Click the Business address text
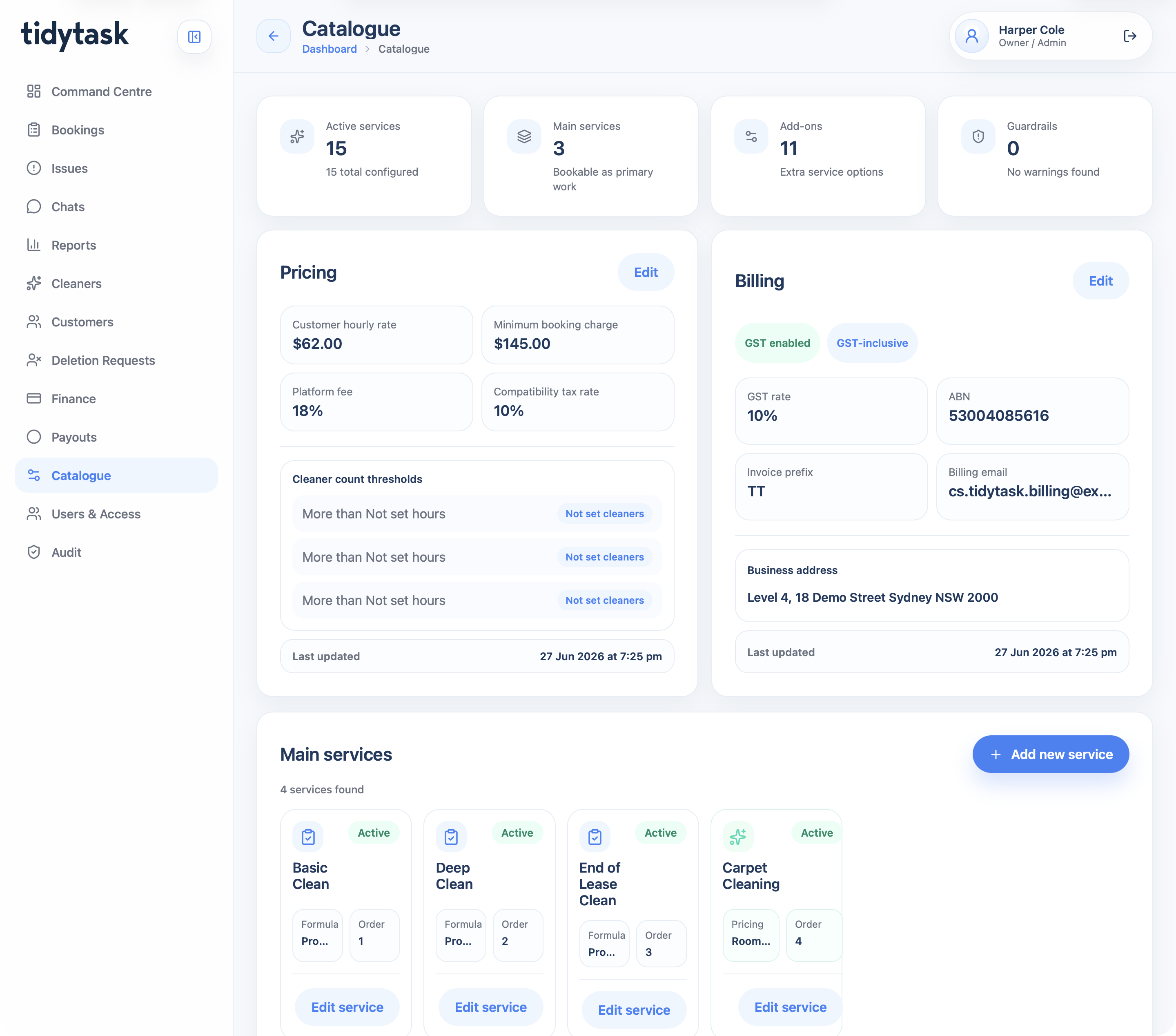 [x=872, y=597]
